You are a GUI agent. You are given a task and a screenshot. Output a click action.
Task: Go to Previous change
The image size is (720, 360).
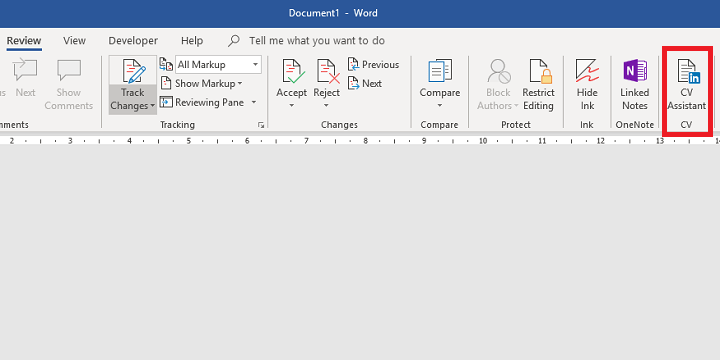click(x=373, y=65)
